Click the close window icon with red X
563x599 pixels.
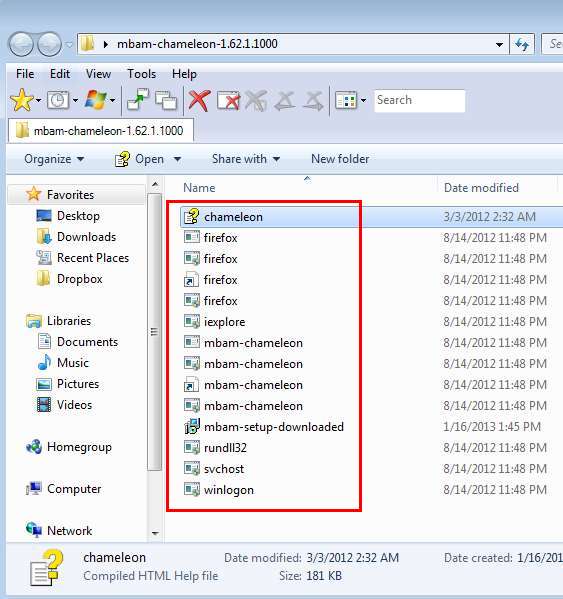pos(228,100)
